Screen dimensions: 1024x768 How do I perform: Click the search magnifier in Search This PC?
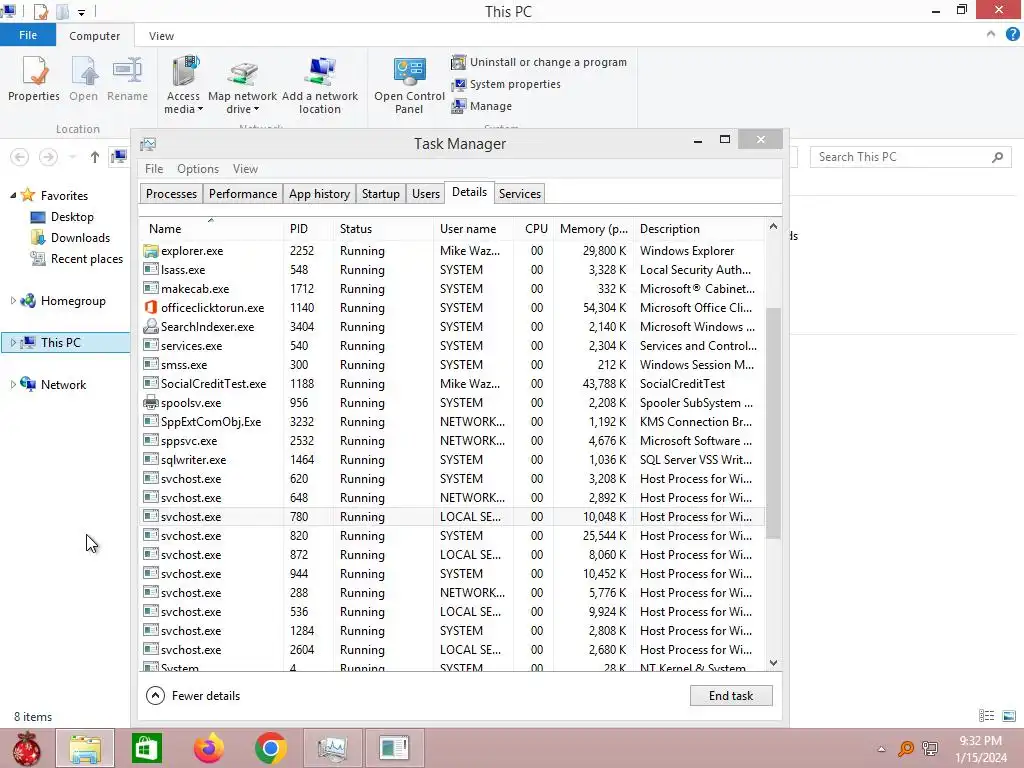coord(997,157)
